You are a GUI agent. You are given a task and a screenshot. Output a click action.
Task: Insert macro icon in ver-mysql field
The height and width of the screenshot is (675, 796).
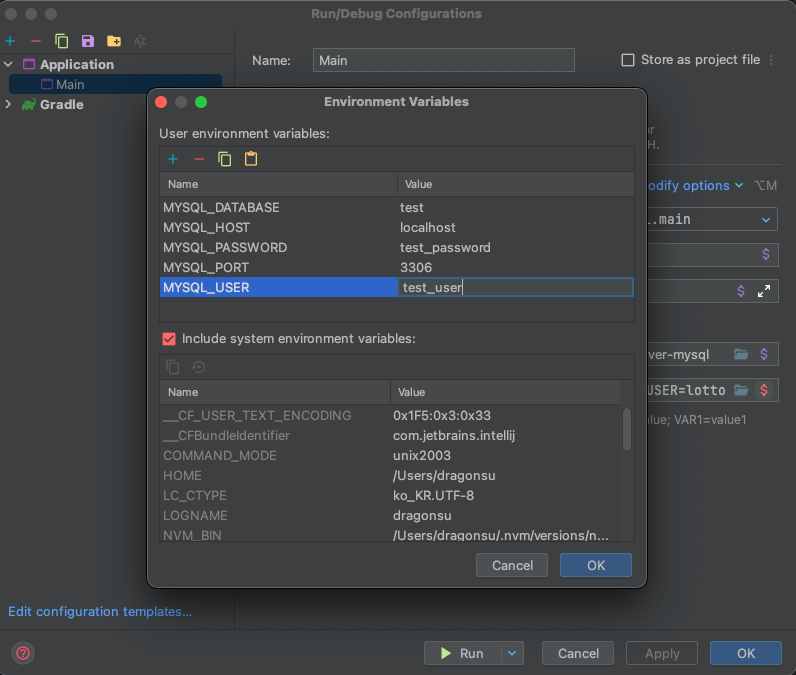click(x=764, y=354)
